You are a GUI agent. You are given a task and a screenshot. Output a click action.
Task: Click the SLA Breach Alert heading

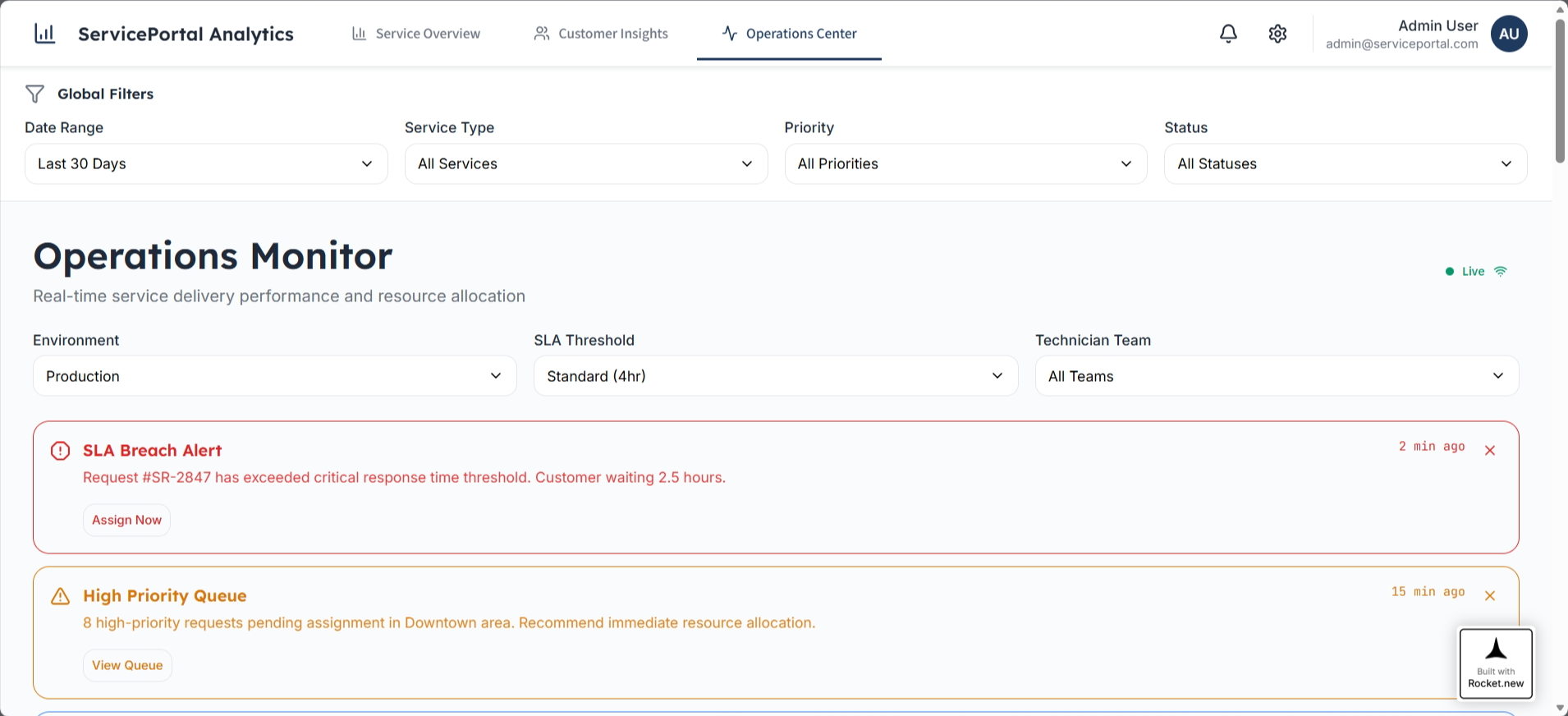tap(152, 450)
